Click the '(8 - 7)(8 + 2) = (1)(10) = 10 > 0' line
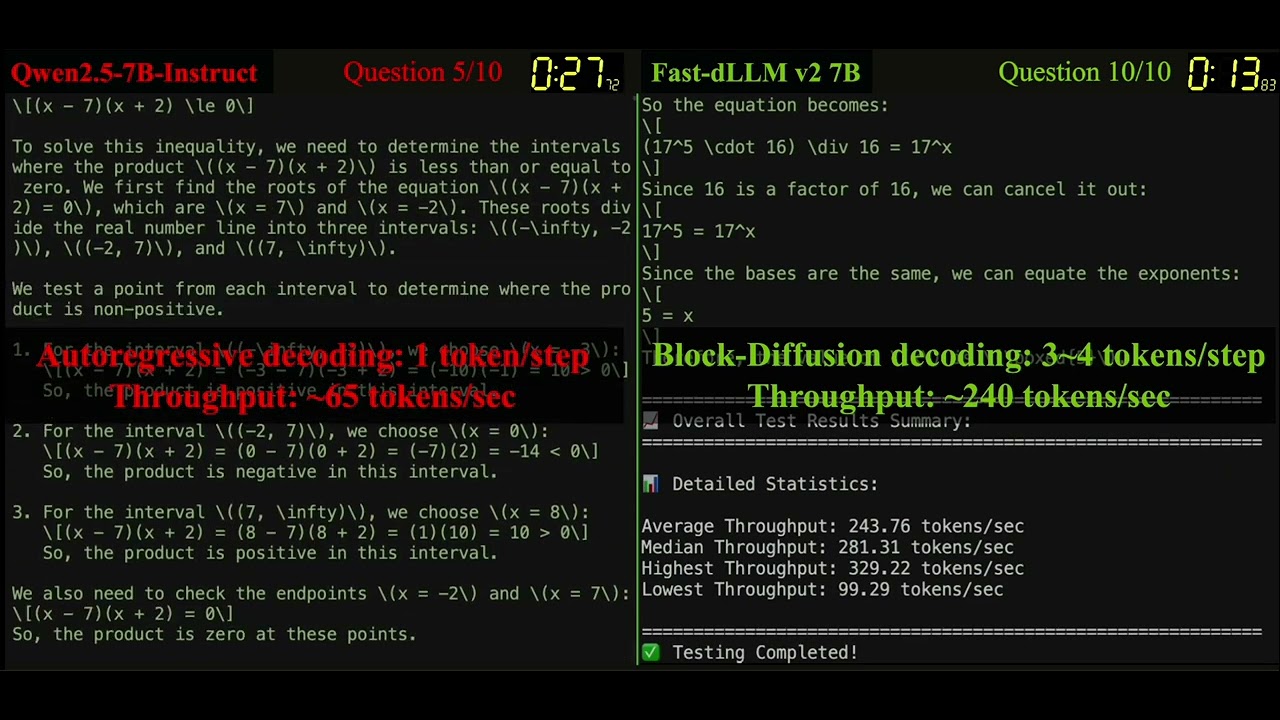1280x720 pixels. [315, 533]
